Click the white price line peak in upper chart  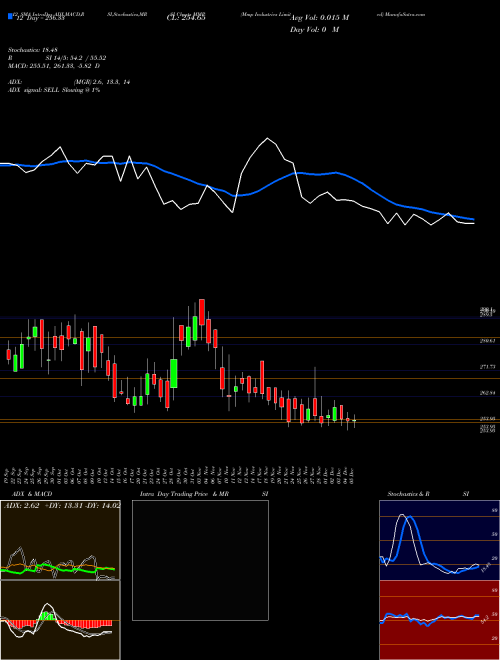[x=267, y=138]
